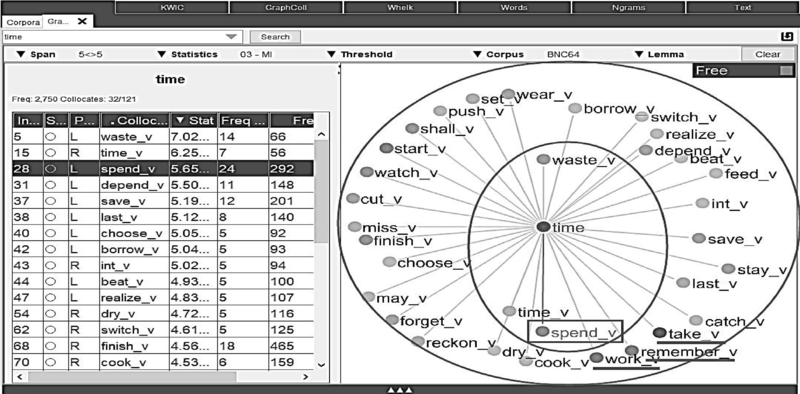Open the Whelk tool tab
This screenshot has width=800, height=394.
click(x=400, y=8)
